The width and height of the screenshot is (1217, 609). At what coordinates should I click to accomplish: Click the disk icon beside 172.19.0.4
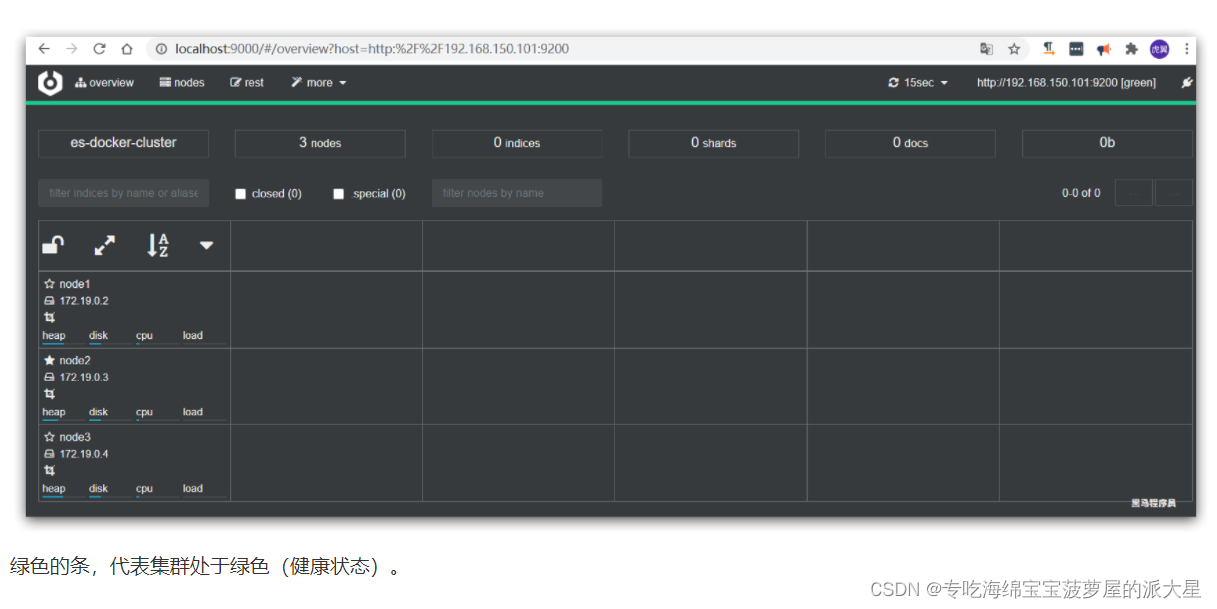click(49, 454)
